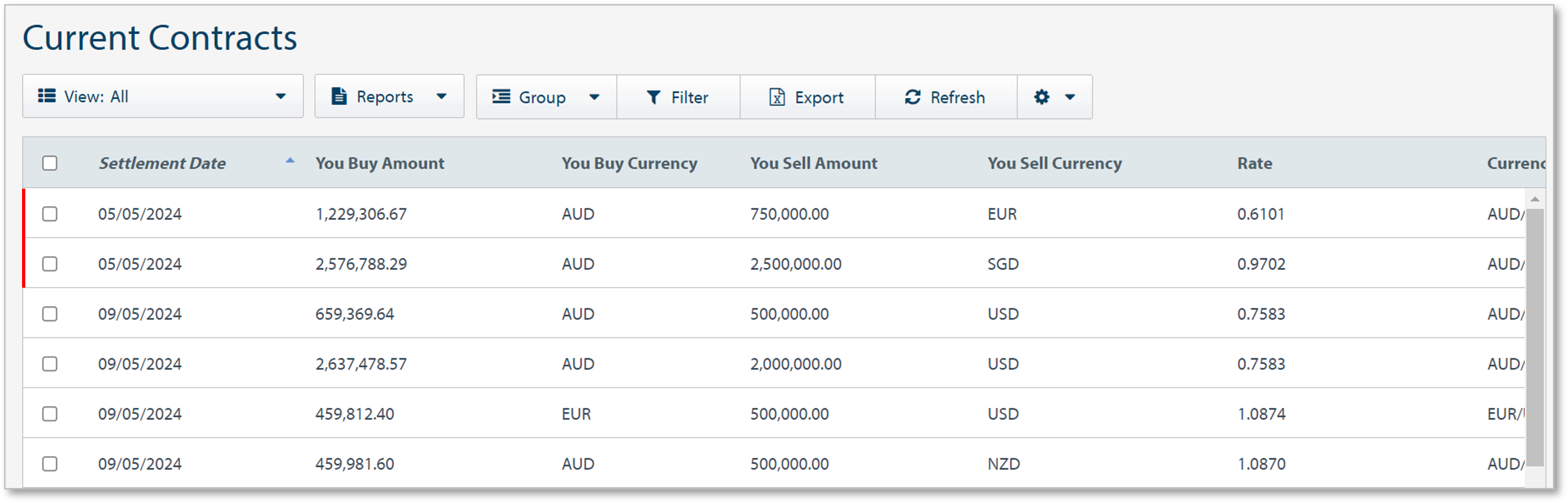The image size is (1568, 503).
Task: Expand the Reports dropdown arrow
Action: [443, 96]
